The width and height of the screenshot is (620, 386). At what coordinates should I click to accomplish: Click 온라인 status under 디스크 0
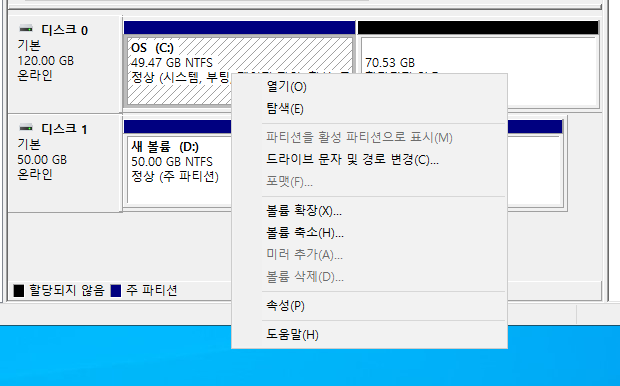click(x=35, y=75)
